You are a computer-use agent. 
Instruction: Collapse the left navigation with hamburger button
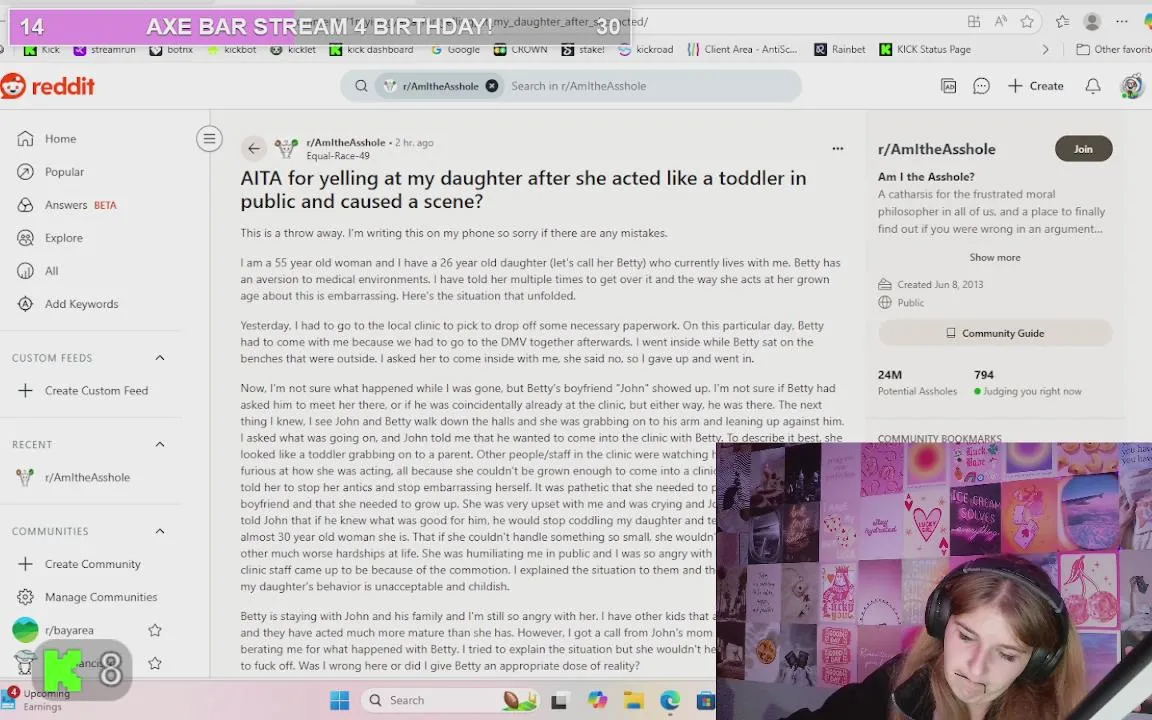tap(209, 139)
